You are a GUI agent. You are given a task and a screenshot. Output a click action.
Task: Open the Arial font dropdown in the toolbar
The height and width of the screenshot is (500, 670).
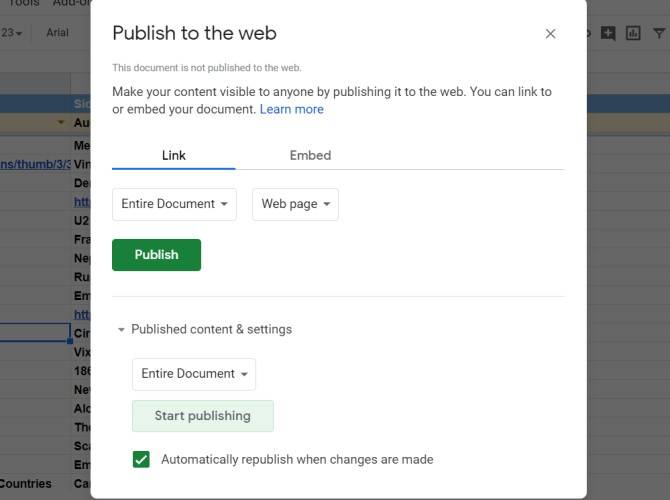pyautogui.click(x=57, y=32)
